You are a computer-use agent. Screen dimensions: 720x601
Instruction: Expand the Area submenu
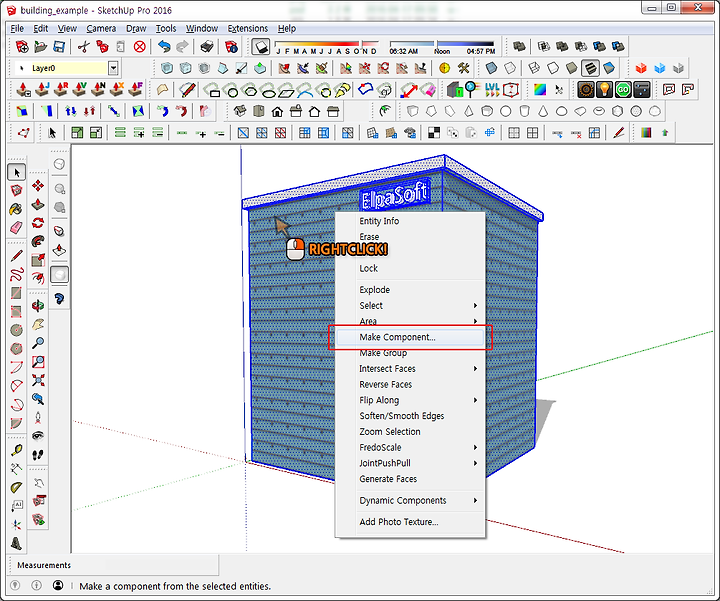click(x=411, y=321)
